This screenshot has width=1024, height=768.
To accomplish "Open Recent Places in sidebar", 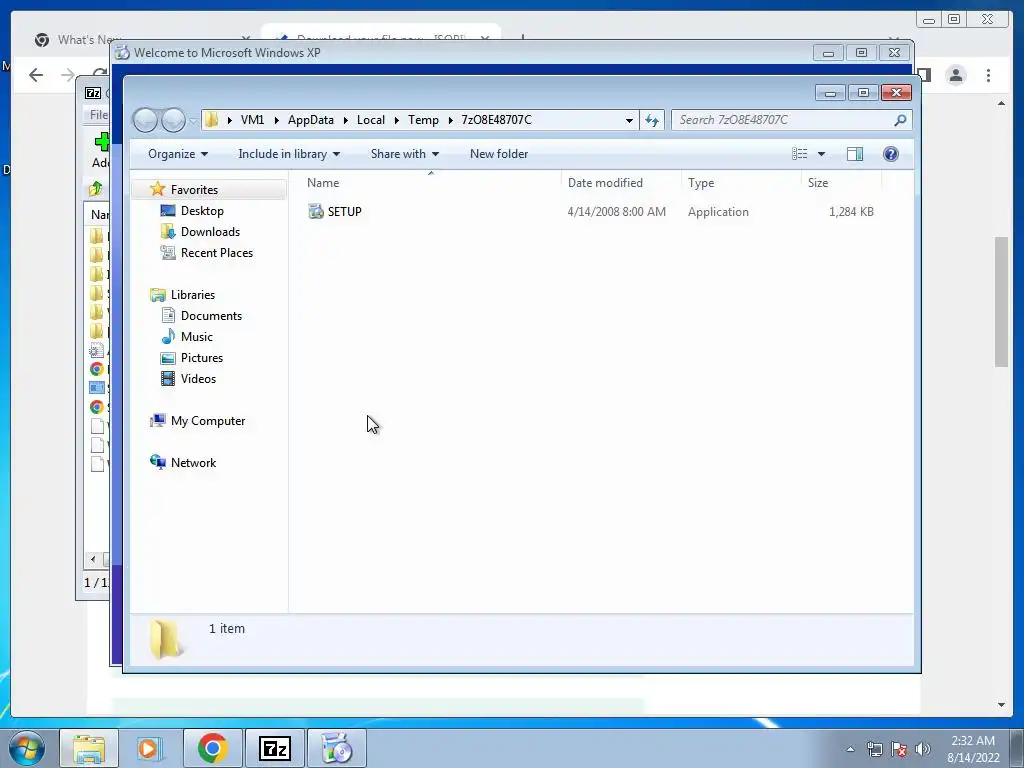I will tap(217, 253).
